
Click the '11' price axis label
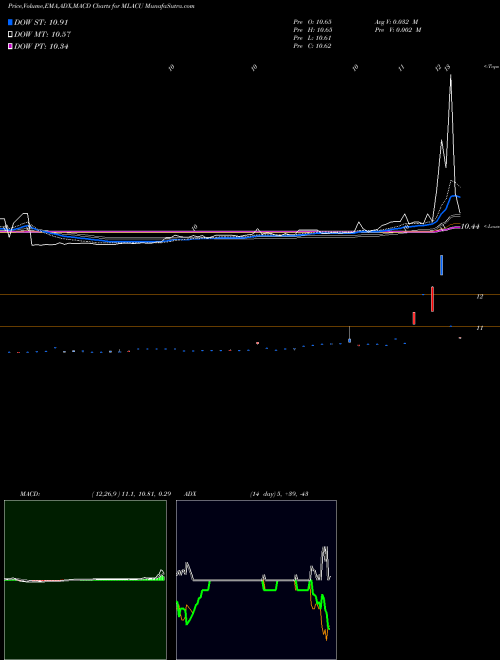pyautogui.click(x=479, y=328)
